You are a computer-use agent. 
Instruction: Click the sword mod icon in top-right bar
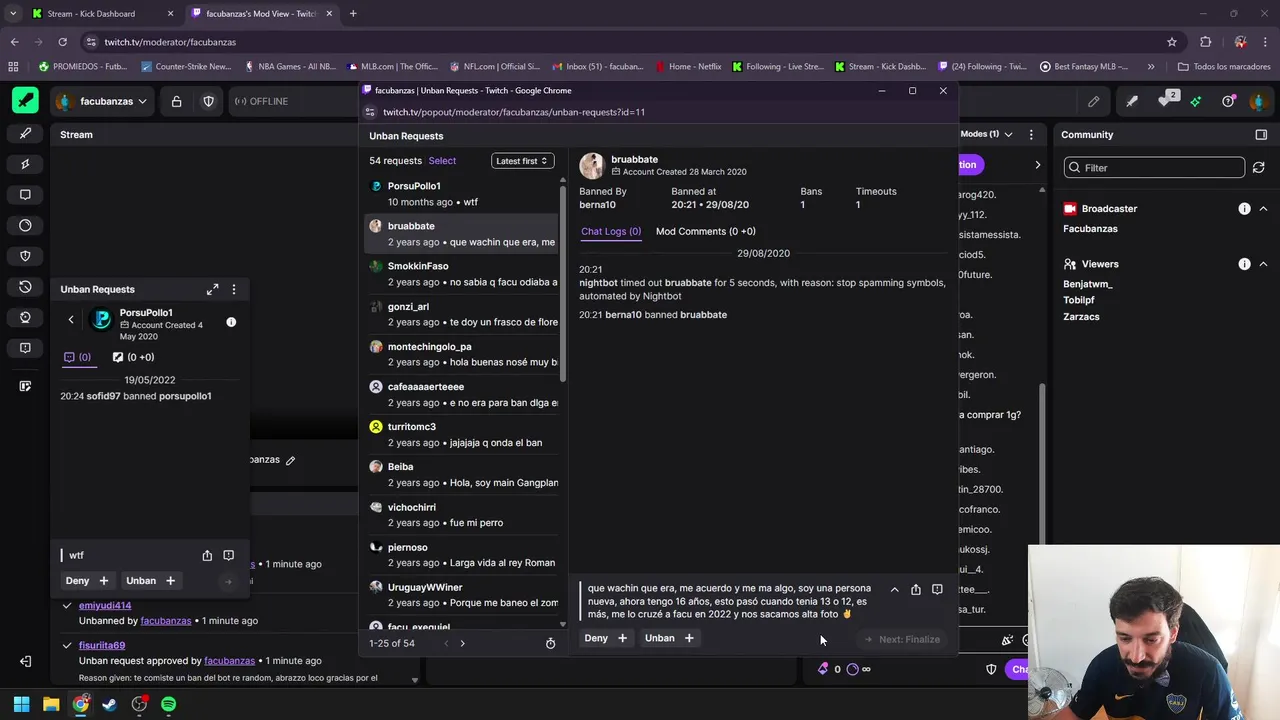click(x=1131, y=101)
